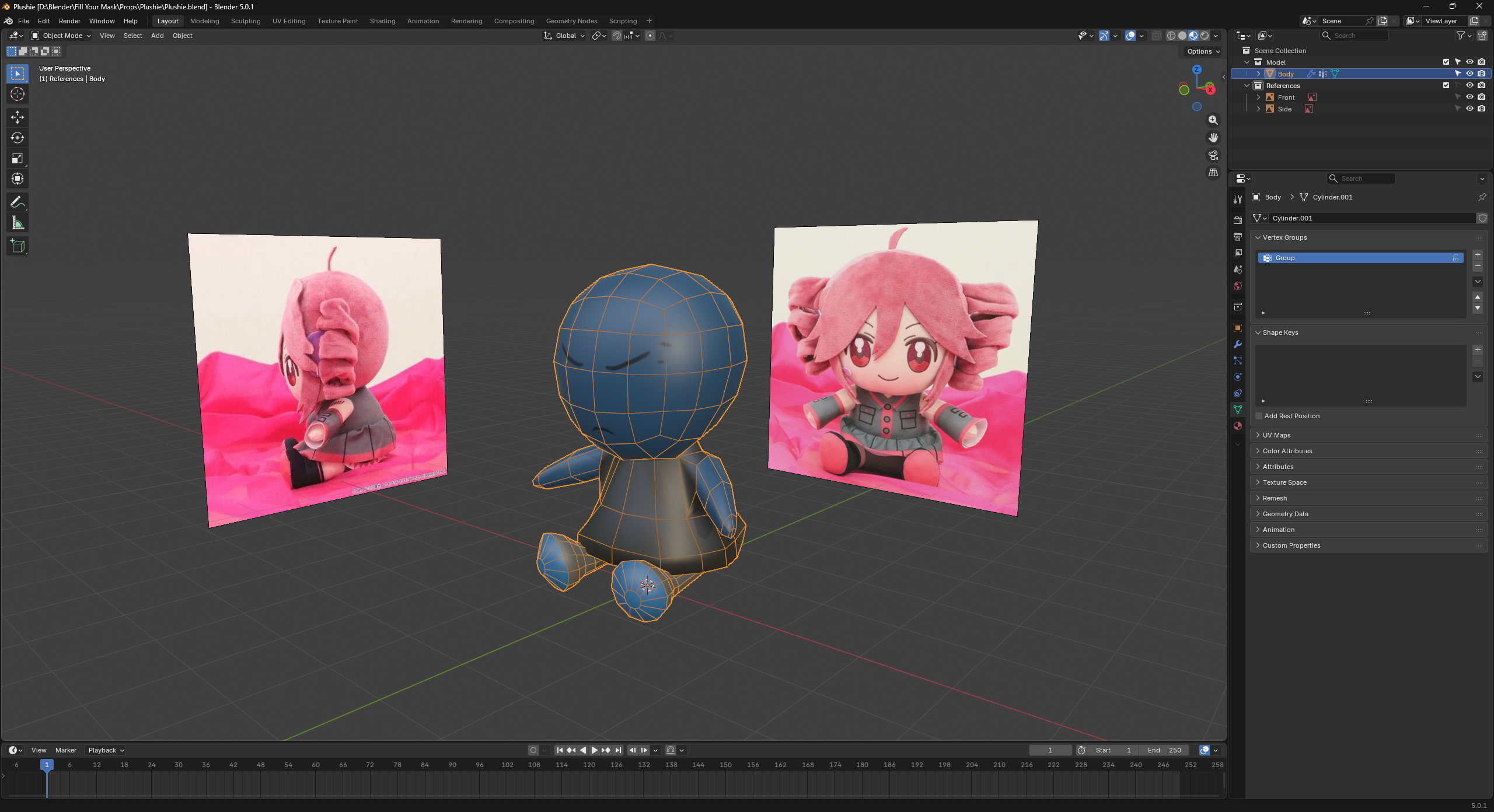Toggle the camera view icon
Image resolution: width=1494 pixels, height=812 pixels.
coord(1213,155)
